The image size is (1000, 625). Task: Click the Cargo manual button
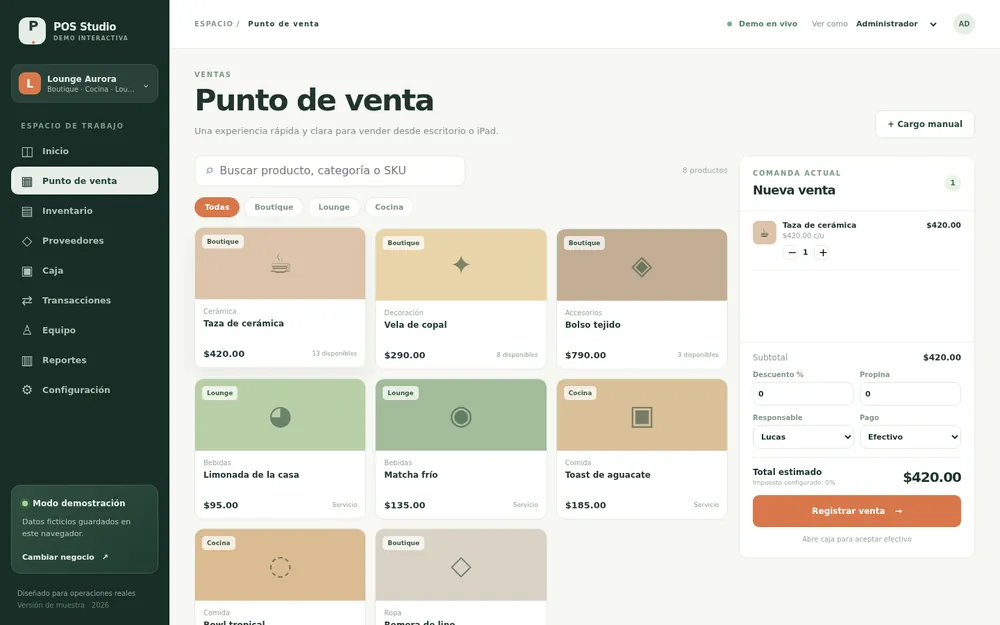pos(924,124)
